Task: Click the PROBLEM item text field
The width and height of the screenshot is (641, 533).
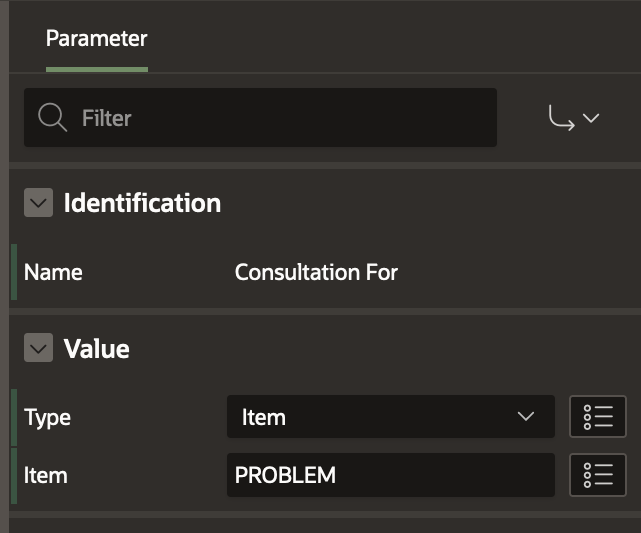Action: pos(390,475)
